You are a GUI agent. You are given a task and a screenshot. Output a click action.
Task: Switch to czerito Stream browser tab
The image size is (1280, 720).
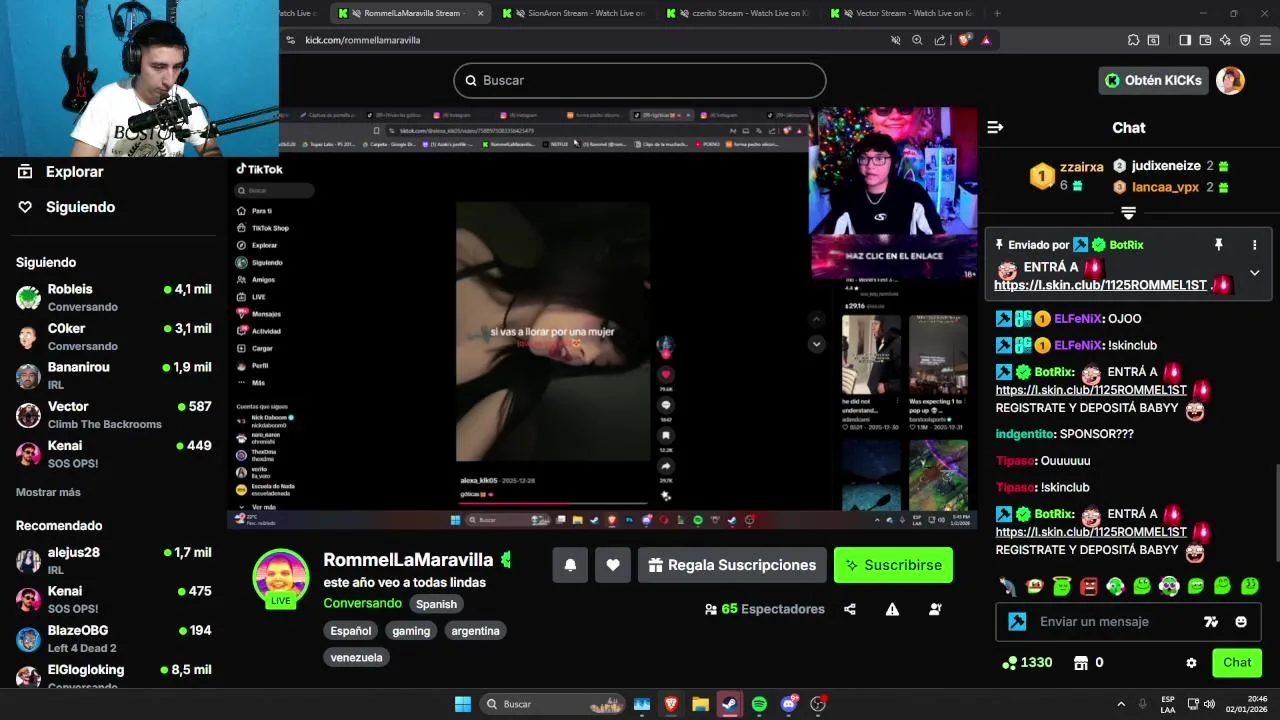coord(737,13)
